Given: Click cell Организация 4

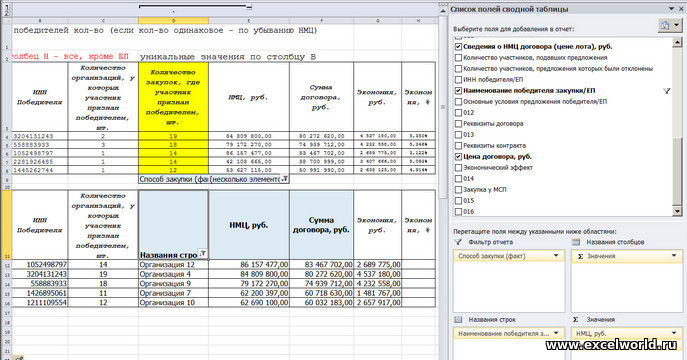Looking at the screenshot, I should 173,274.
